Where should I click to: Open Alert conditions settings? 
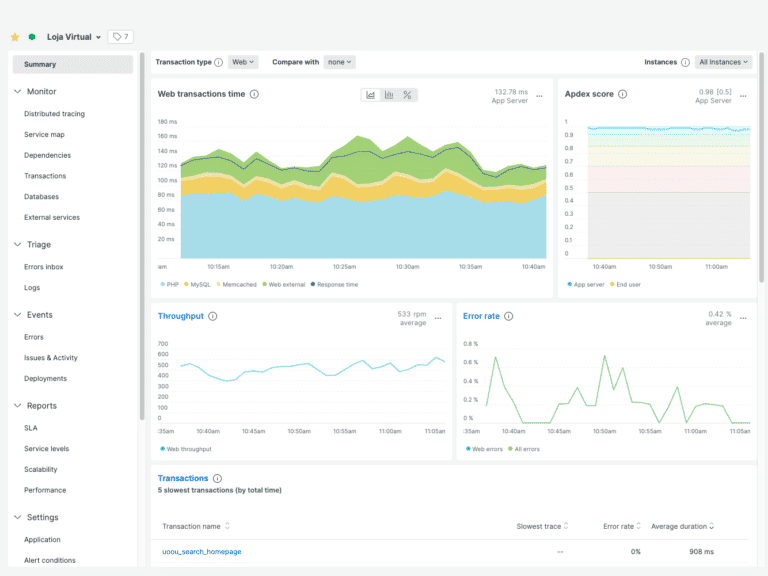[49, 560]
